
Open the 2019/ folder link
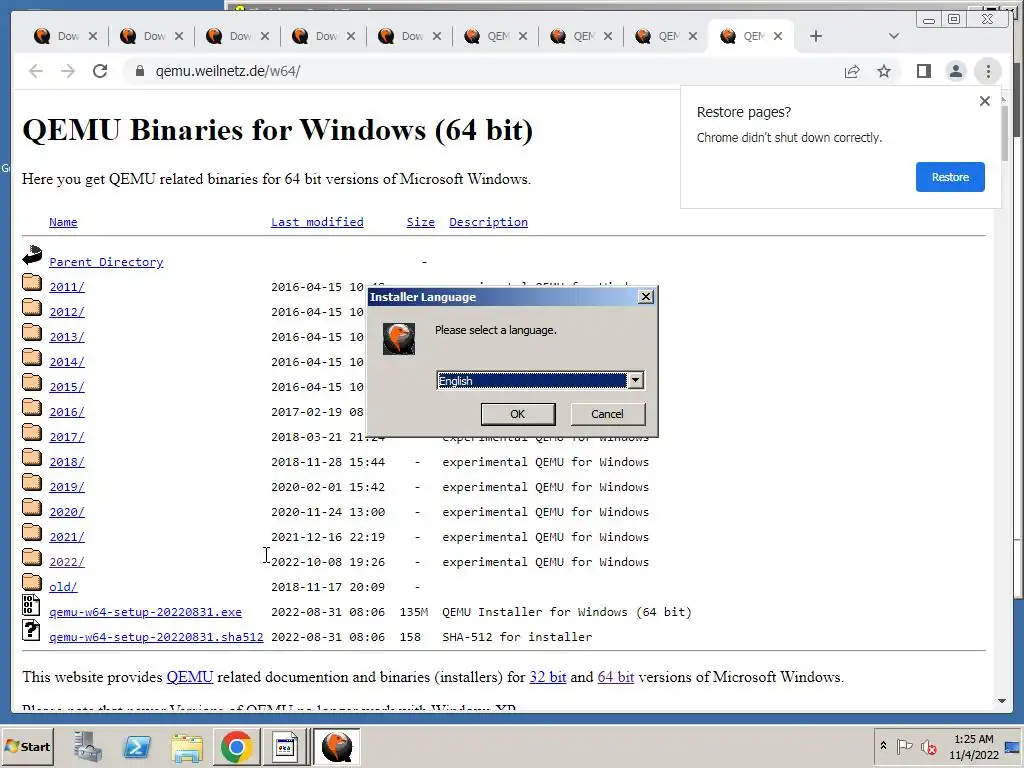point(67,487)
